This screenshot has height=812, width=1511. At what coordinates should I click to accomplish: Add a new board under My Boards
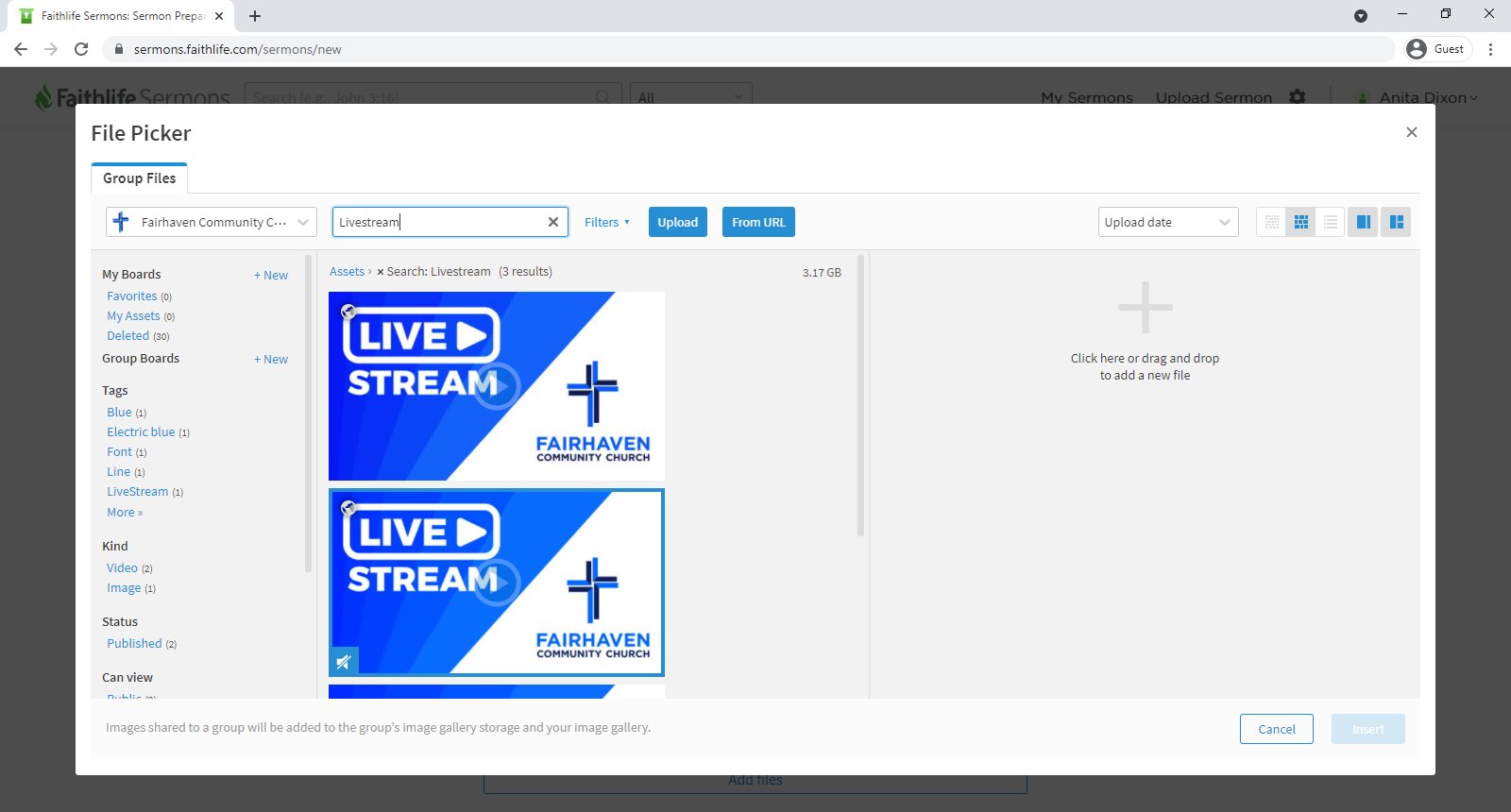[271, 276]
